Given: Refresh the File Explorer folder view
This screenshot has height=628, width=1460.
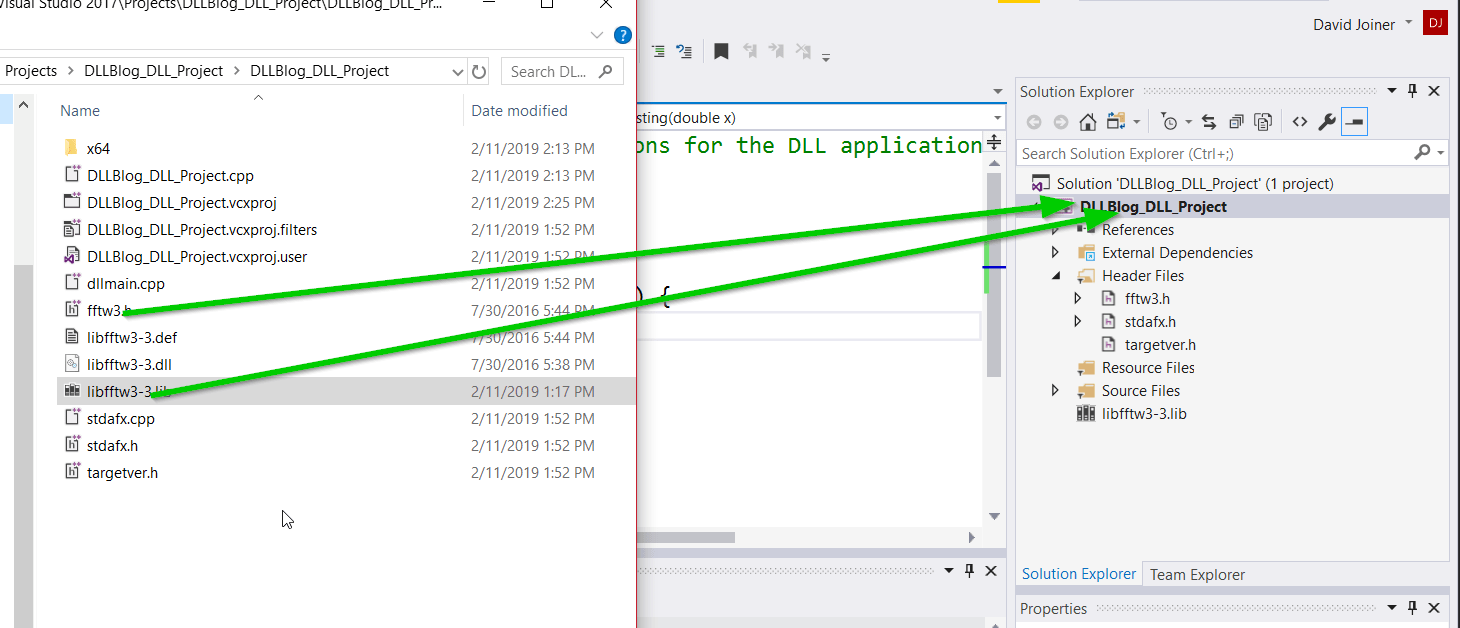Looking at the screenshot, I should click(479, 71).
